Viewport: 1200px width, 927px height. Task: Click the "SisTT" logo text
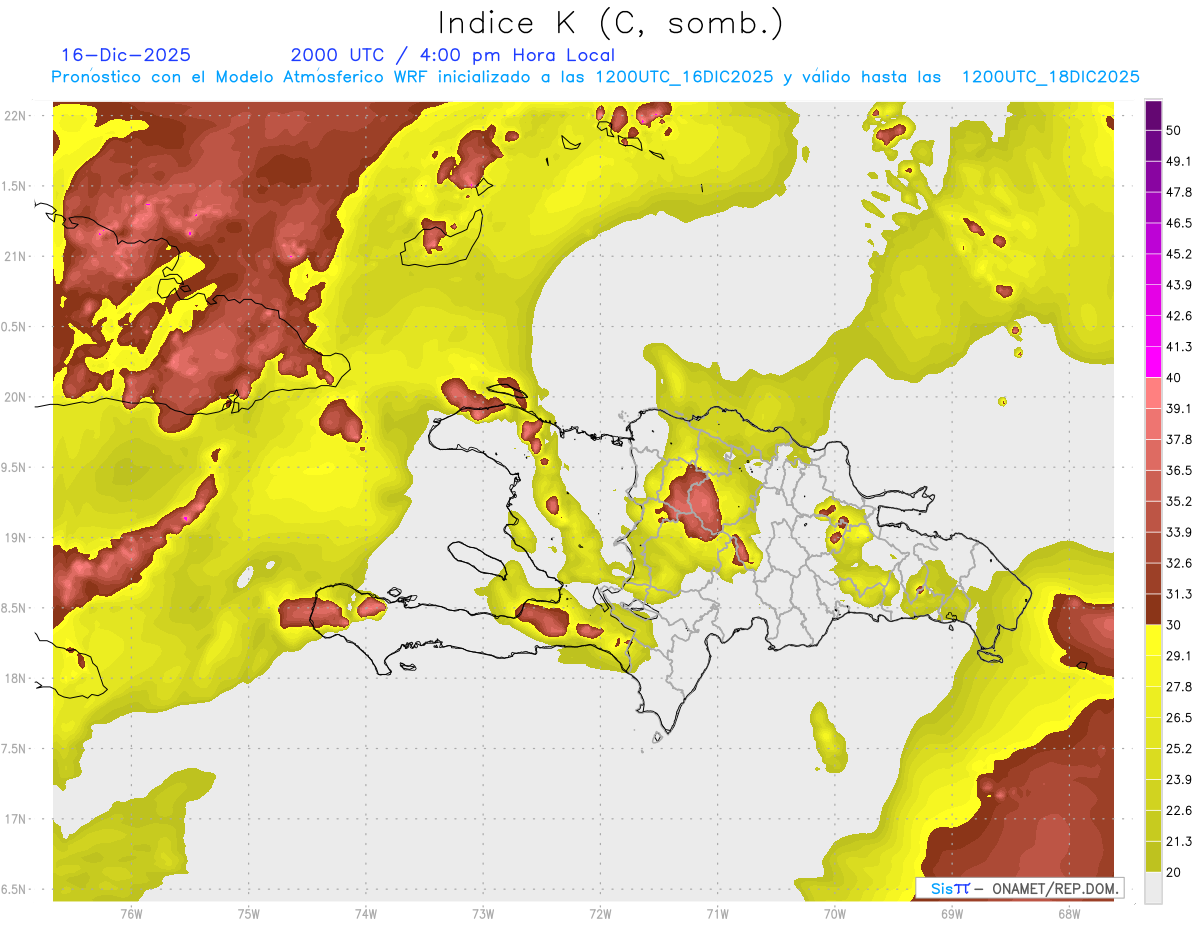pos(949,888)
